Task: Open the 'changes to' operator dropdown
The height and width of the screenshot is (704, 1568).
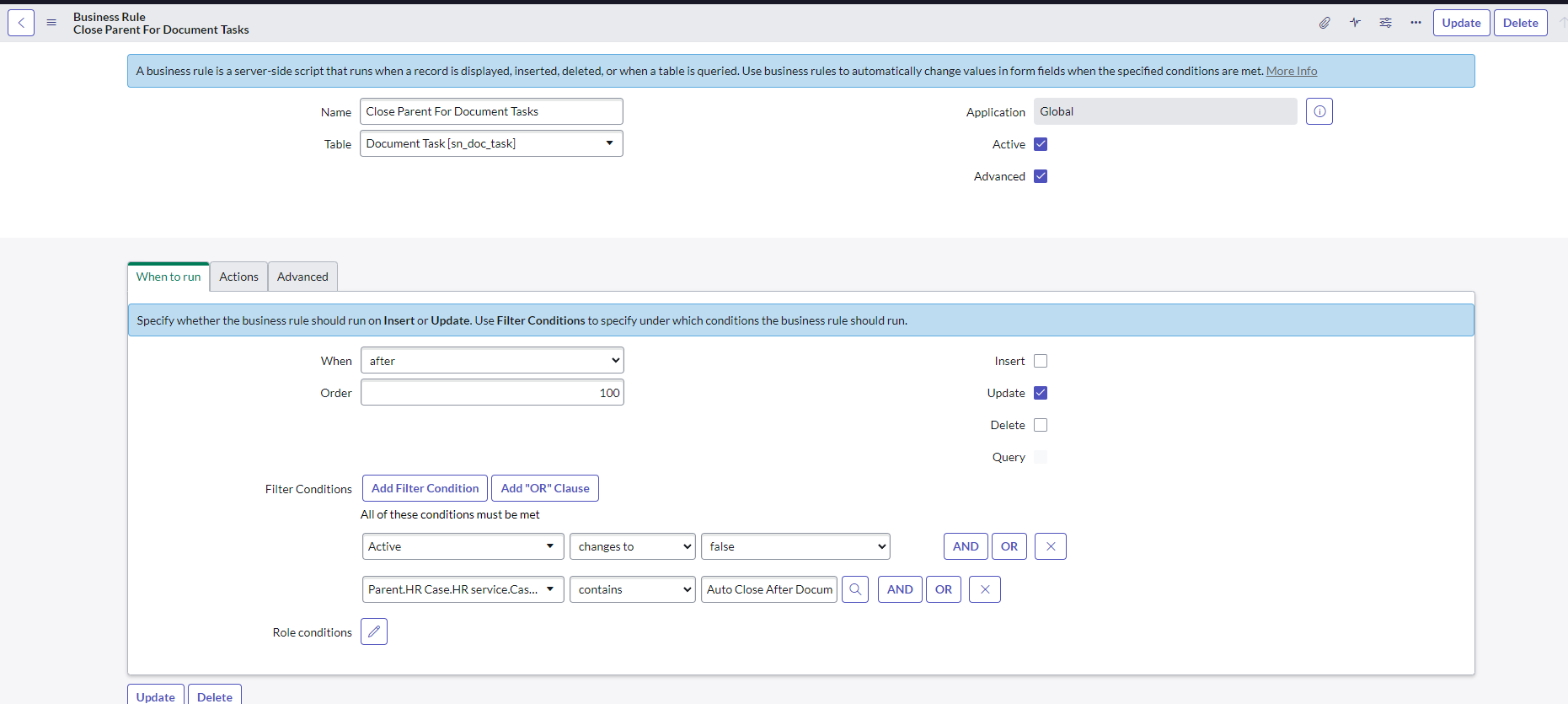Action: point(633,546)
